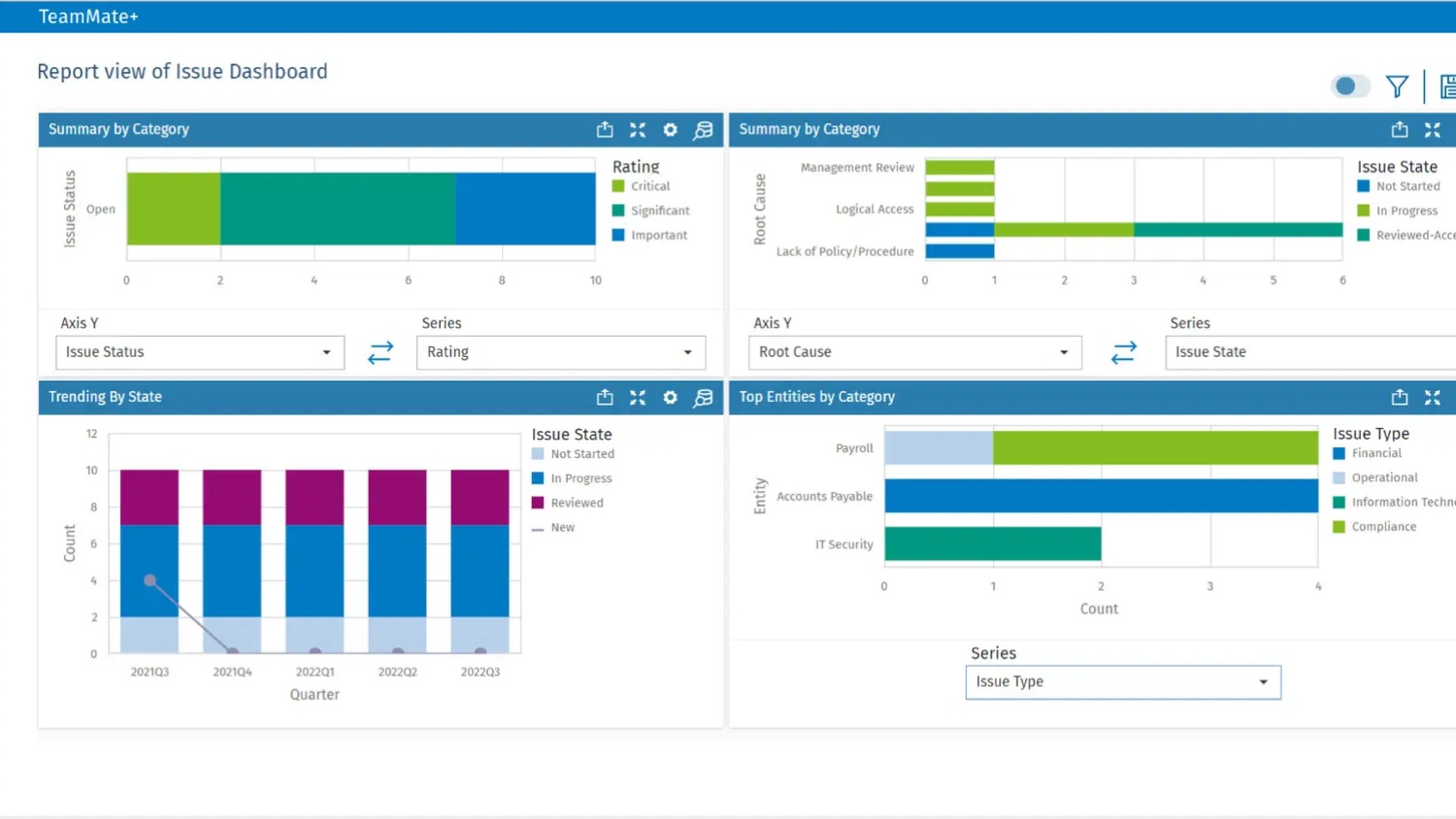
Task: Open the Axis Y Issue Status dropdown
Action: click(199, 352)
